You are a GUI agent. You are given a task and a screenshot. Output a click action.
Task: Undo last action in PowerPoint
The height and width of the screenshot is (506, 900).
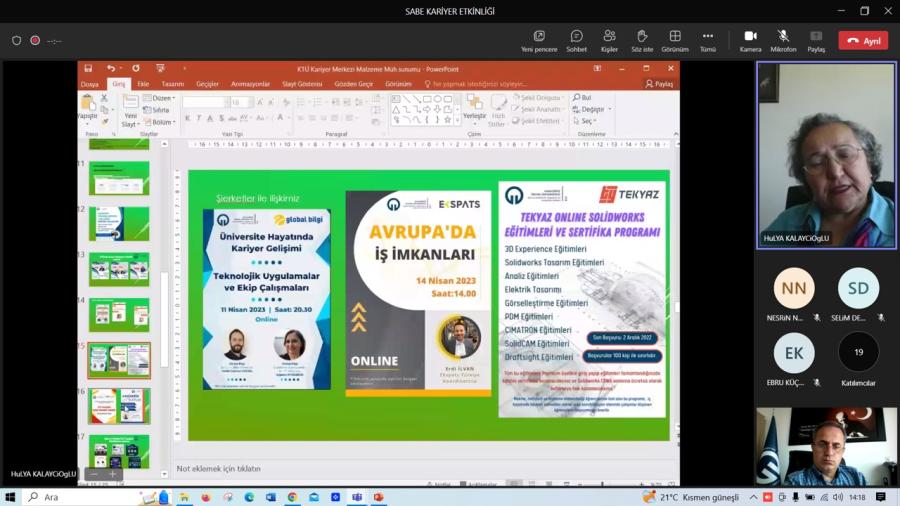pos(111,68)
